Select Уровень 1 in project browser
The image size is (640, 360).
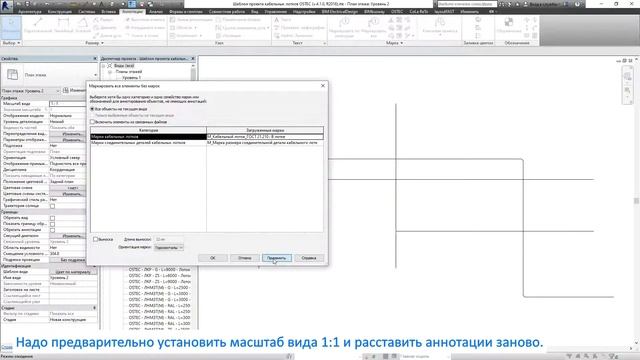(131, 78)
